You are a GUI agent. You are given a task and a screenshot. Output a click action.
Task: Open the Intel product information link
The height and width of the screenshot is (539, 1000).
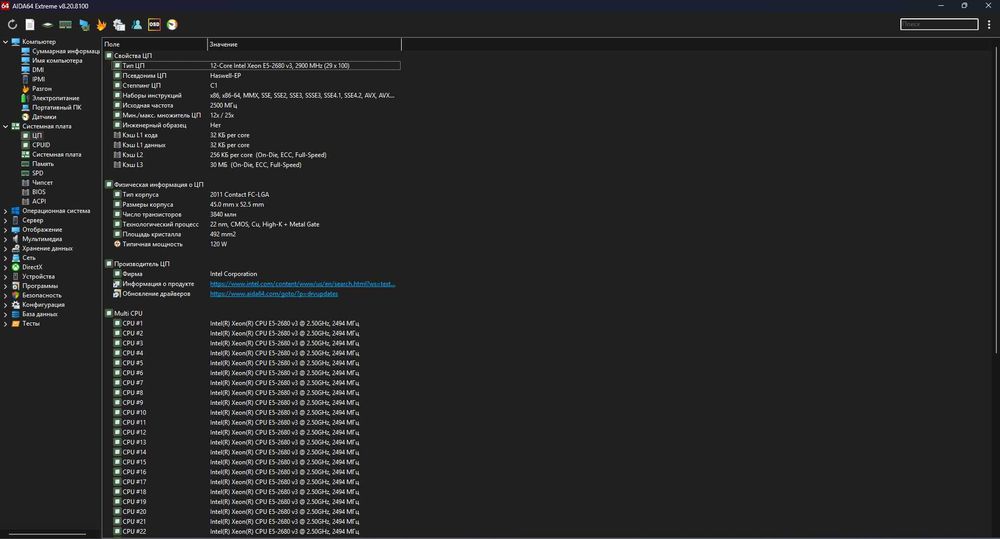302,284
